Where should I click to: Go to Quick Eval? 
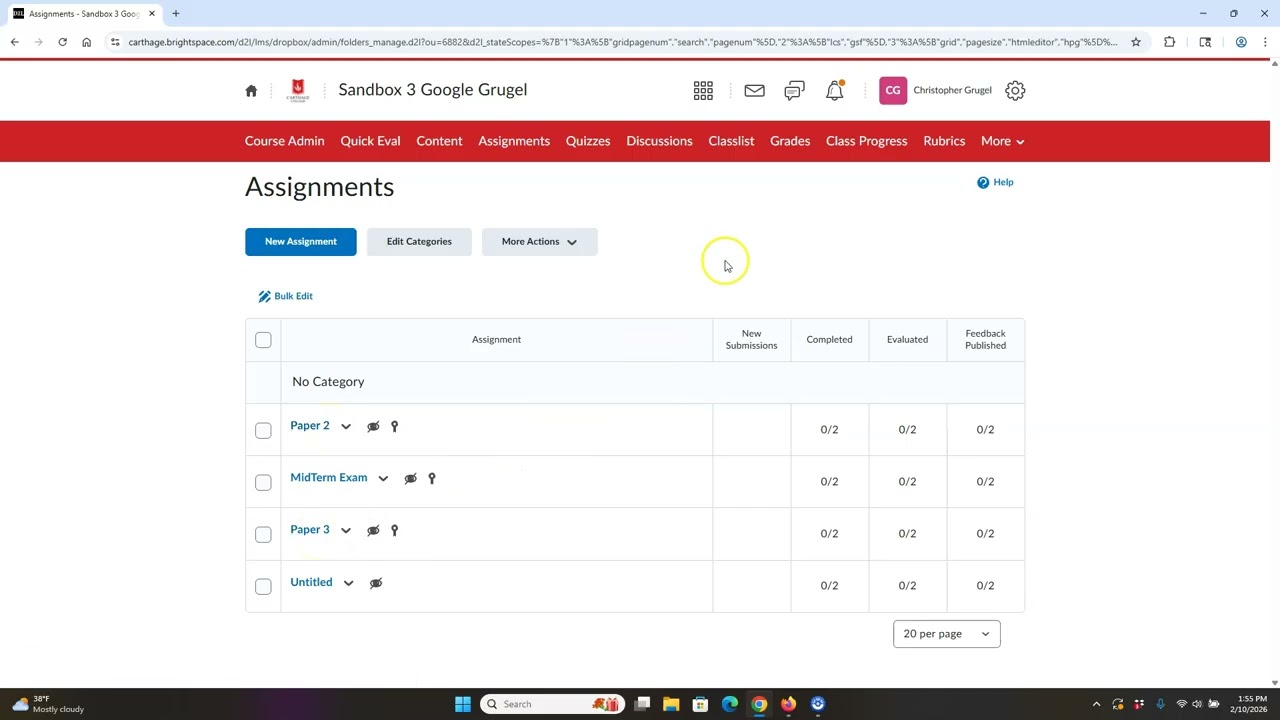pos(370,141)
